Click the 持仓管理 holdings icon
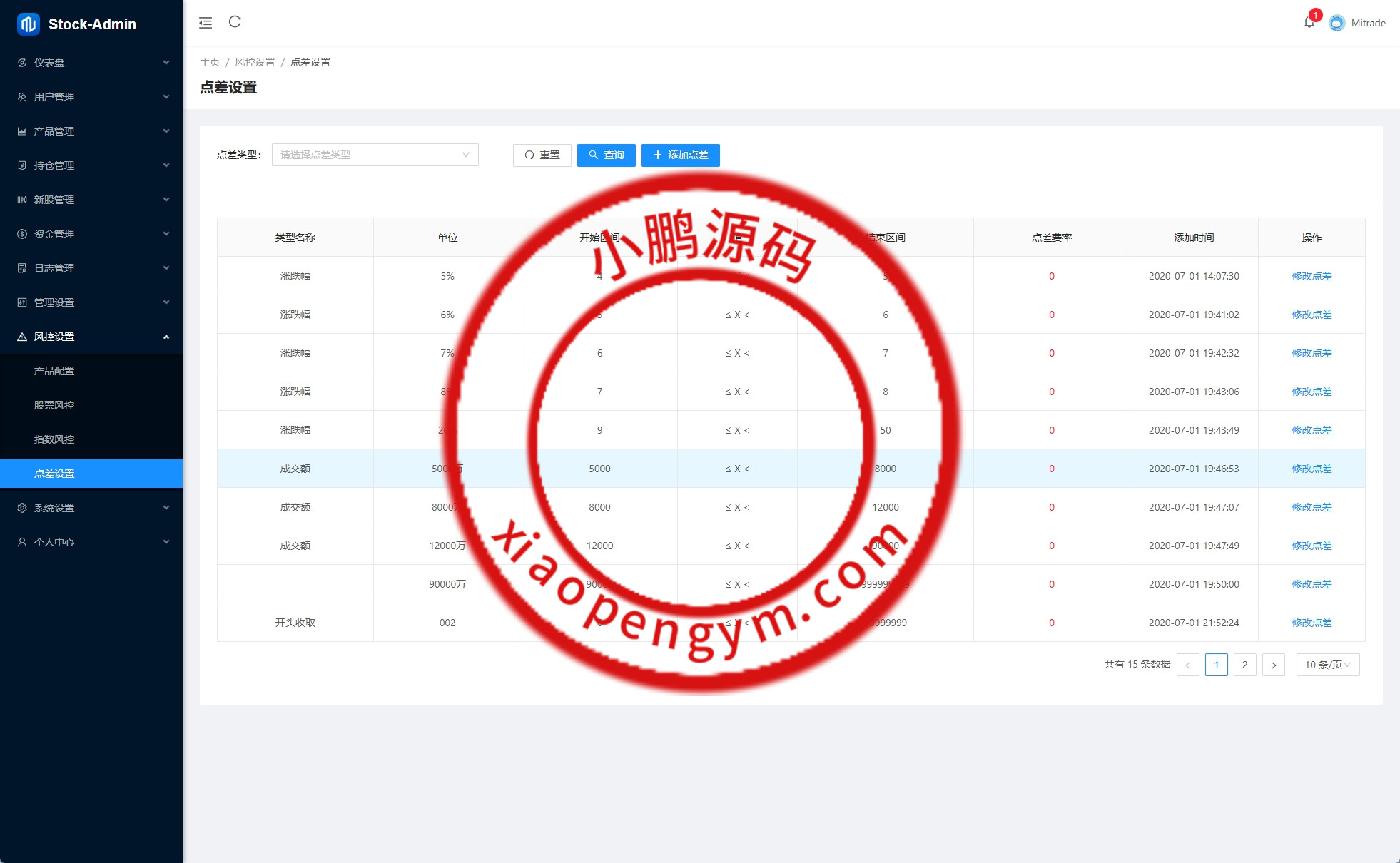1400x863 pixels. [21, 165]
